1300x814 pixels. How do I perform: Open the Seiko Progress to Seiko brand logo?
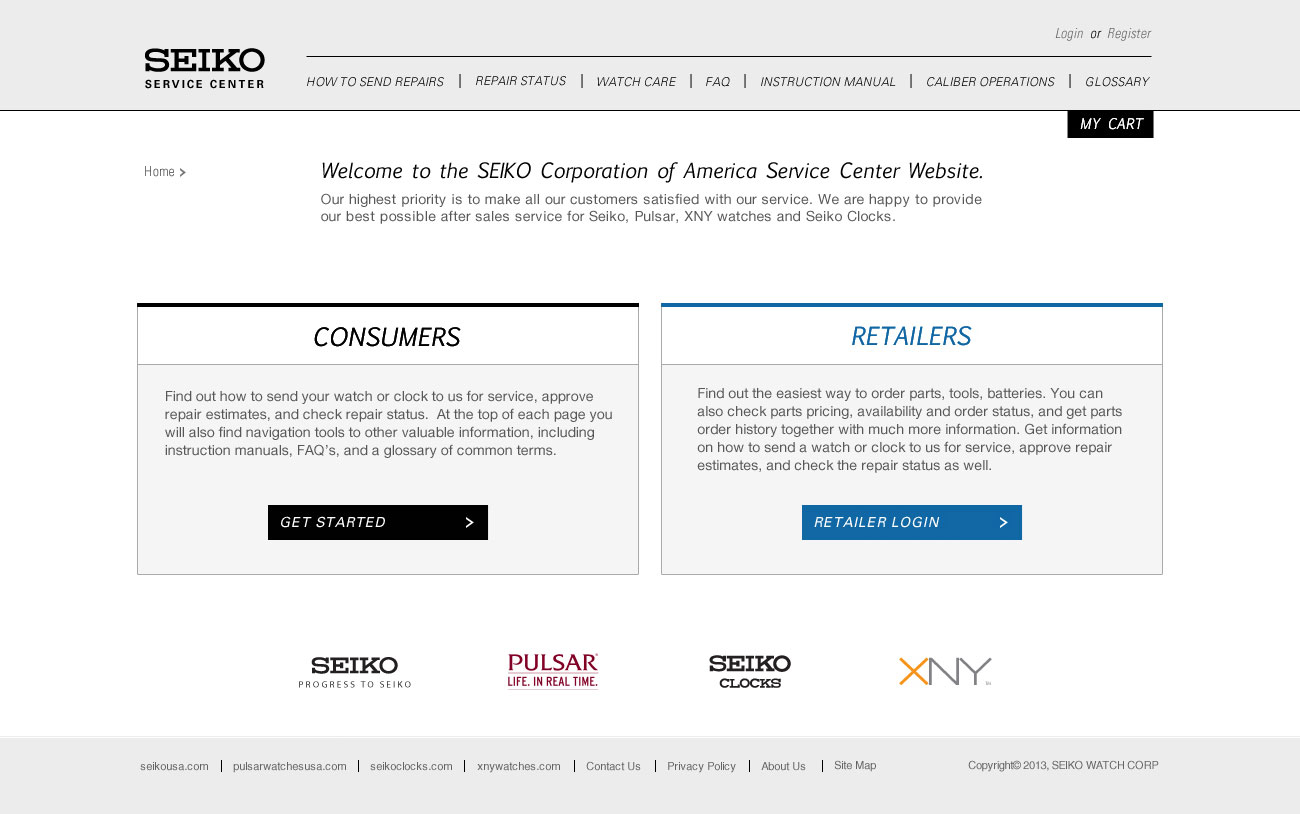pos(355,672)
